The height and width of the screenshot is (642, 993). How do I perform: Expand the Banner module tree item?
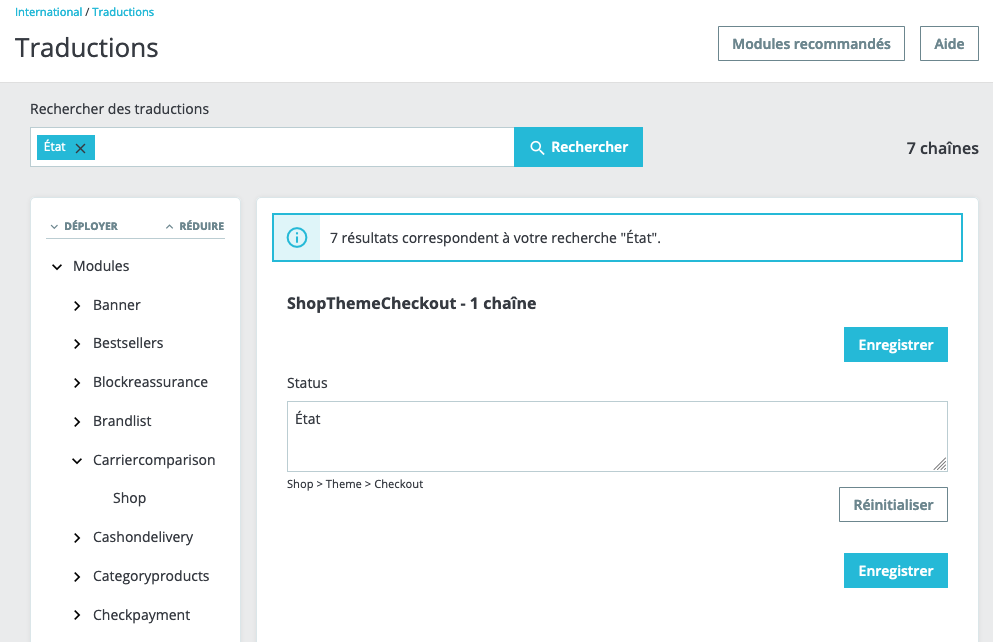pos(77,305)
